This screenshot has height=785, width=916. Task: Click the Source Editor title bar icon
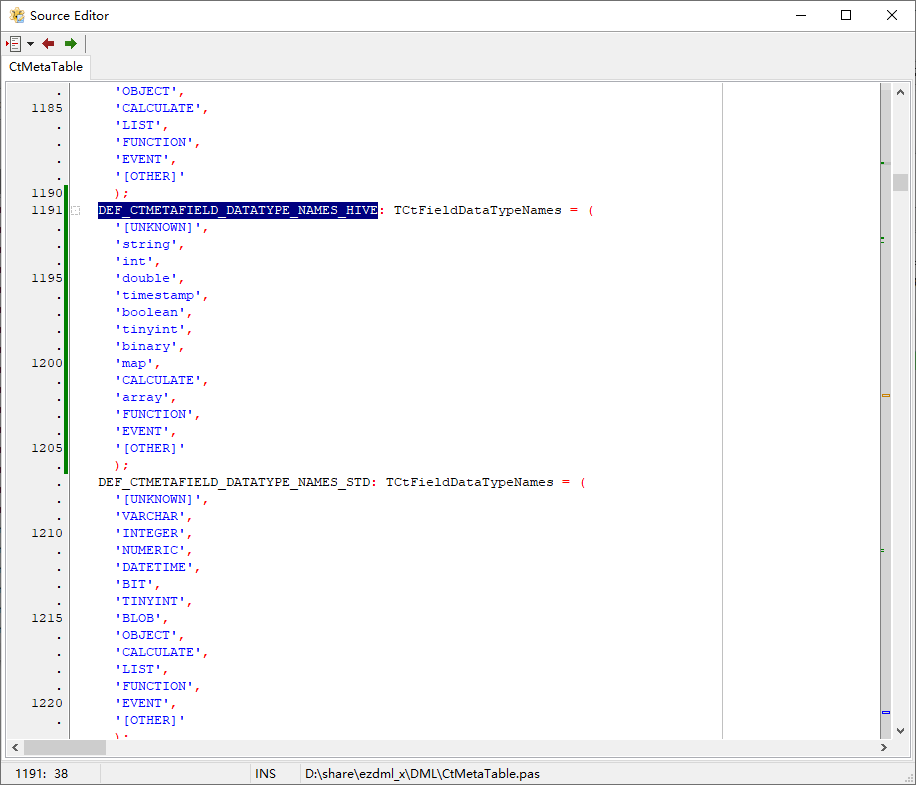17,15
